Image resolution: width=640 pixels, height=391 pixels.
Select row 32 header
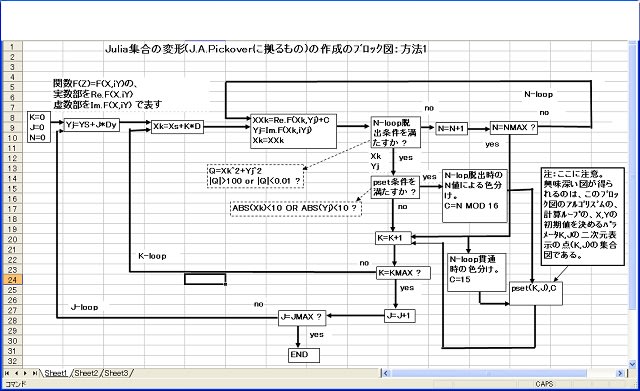12,361
